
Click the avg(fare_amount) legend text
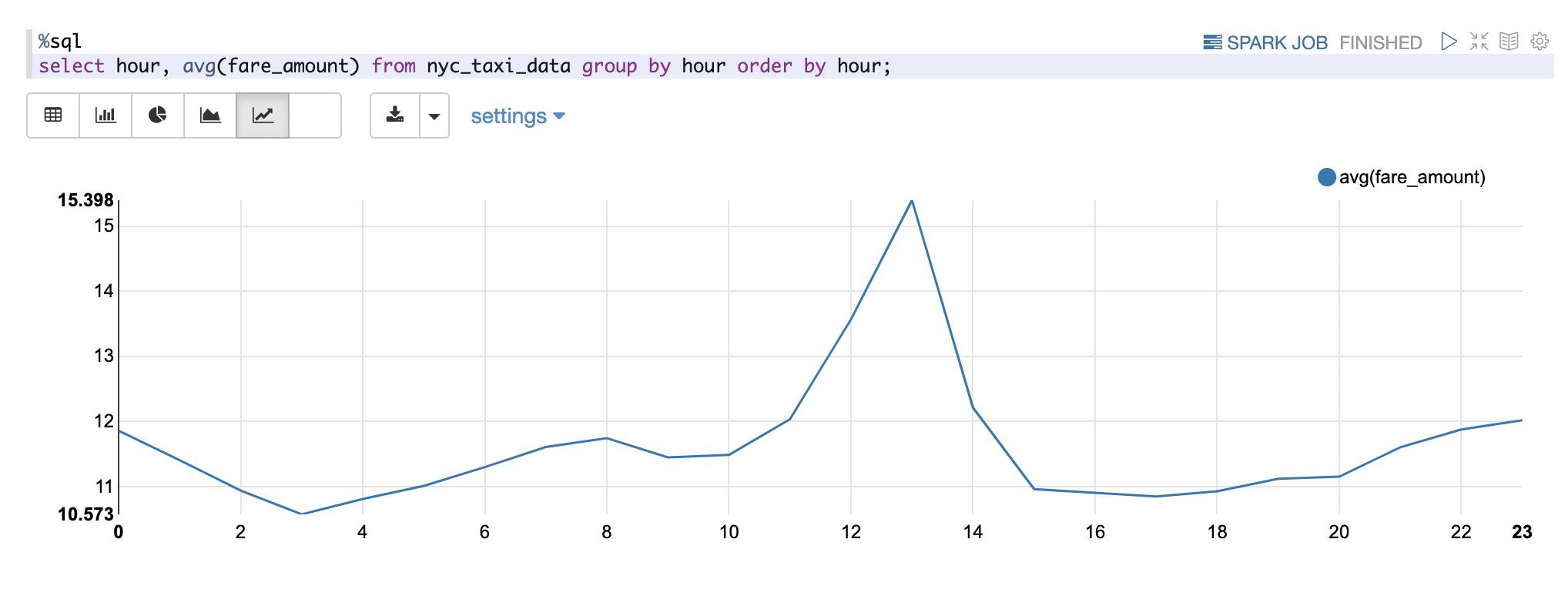click(x=1412, y=177)
